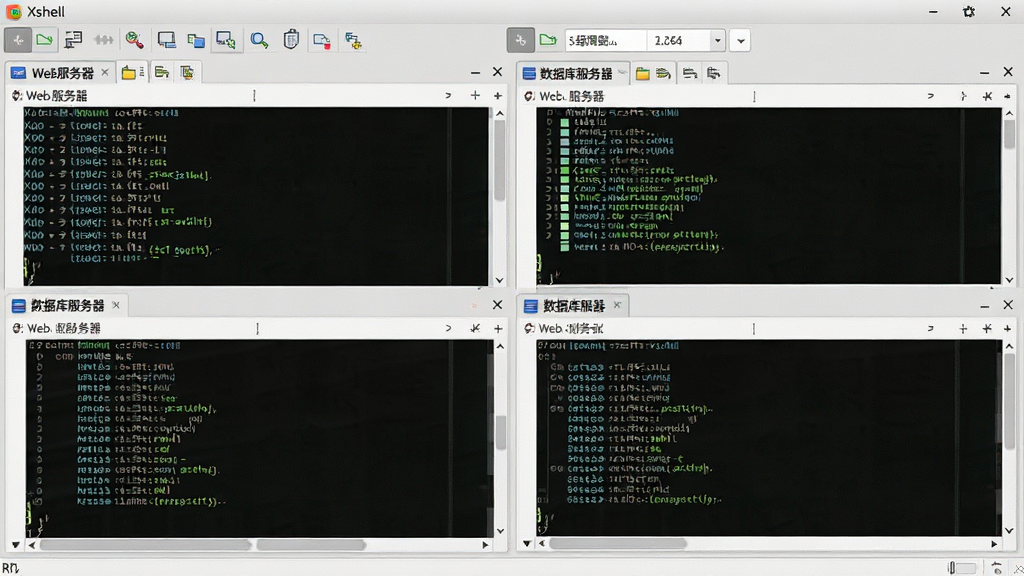Click the gray new session button at far left of toolbar
This screenshot has width=1024, height=576.
coord(18,40)
